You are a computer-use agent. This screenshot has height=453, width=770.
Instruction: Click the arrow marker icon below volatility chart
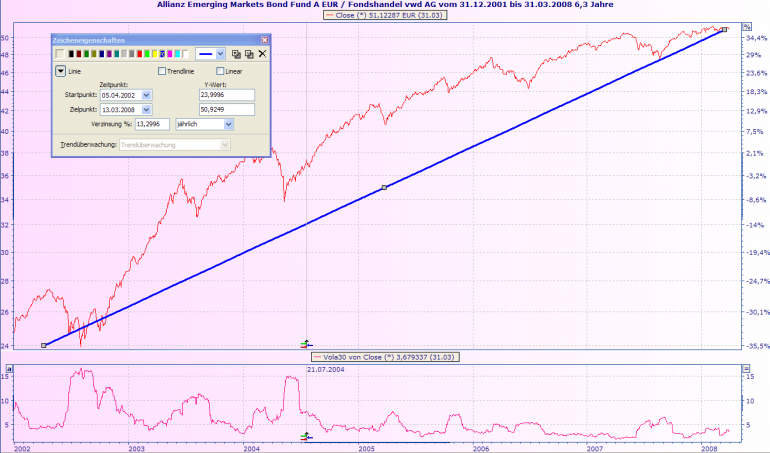pyautogui.click(x=306, y=436)
